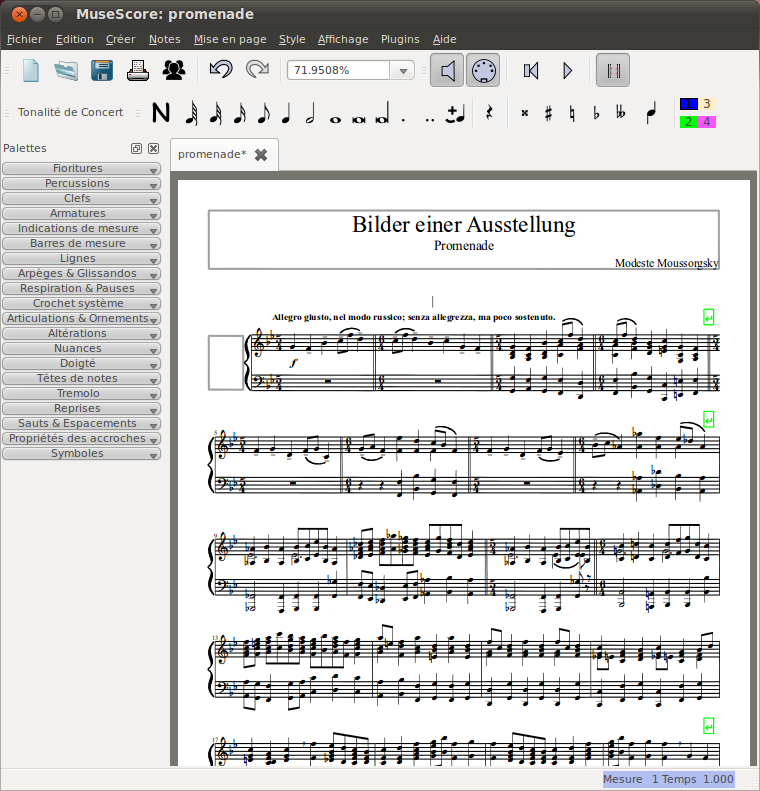Open the Affichage menu
This screenshot has width=760, height=791.
343,39
